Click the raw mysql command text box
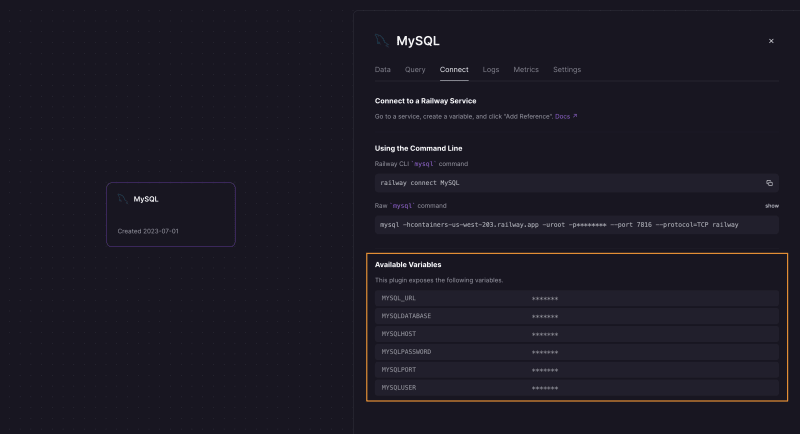The height and width of the screenshot is (434, 800). tap(577, 225)
